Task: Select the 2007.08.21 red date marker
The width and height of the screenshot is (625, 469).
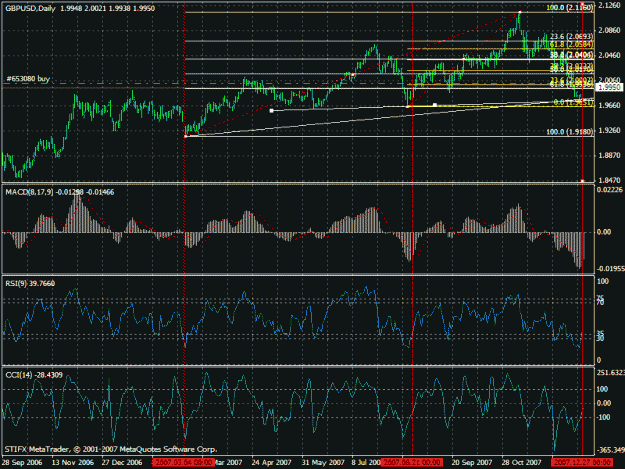Action: pyautogui.click(x=411, y=462)
